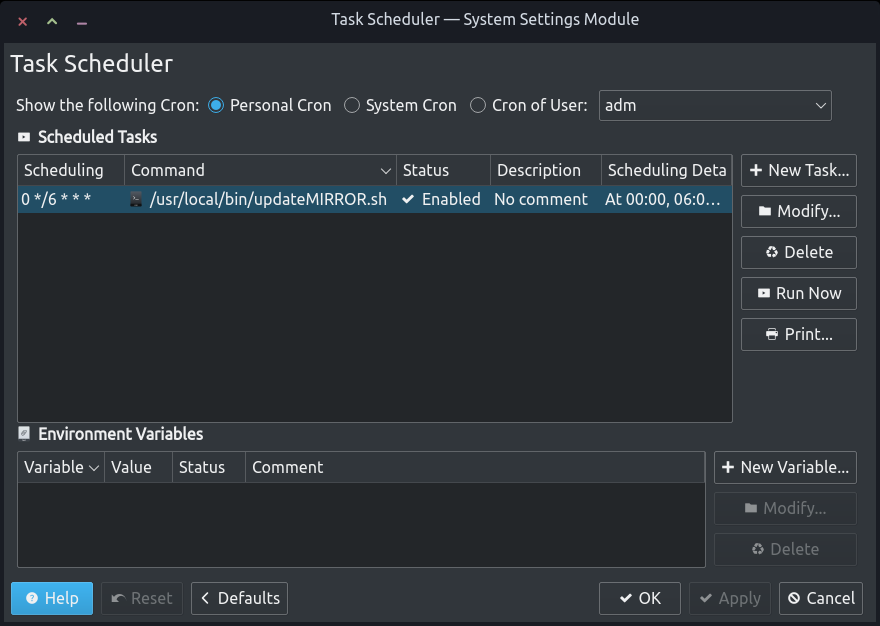This screenshot has width=880, height=626.
Task: Select the Cron of User option
Action: coord(478,106)
